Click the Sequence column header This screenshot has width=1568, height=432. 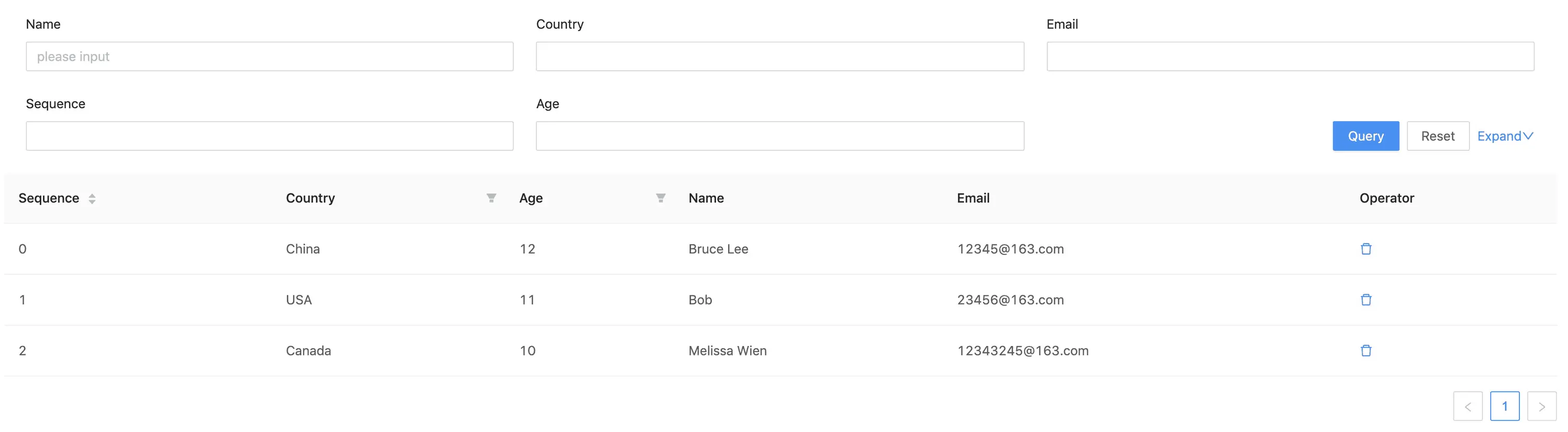pyautogui.click(x=49, y=198)
